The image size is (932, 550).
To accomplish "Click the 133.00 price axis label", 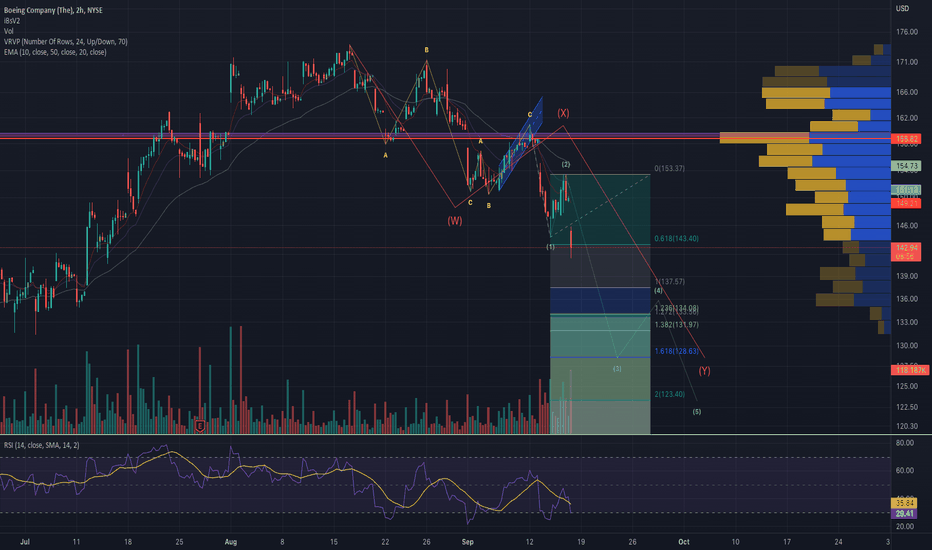I will click(x=906, y=322).
